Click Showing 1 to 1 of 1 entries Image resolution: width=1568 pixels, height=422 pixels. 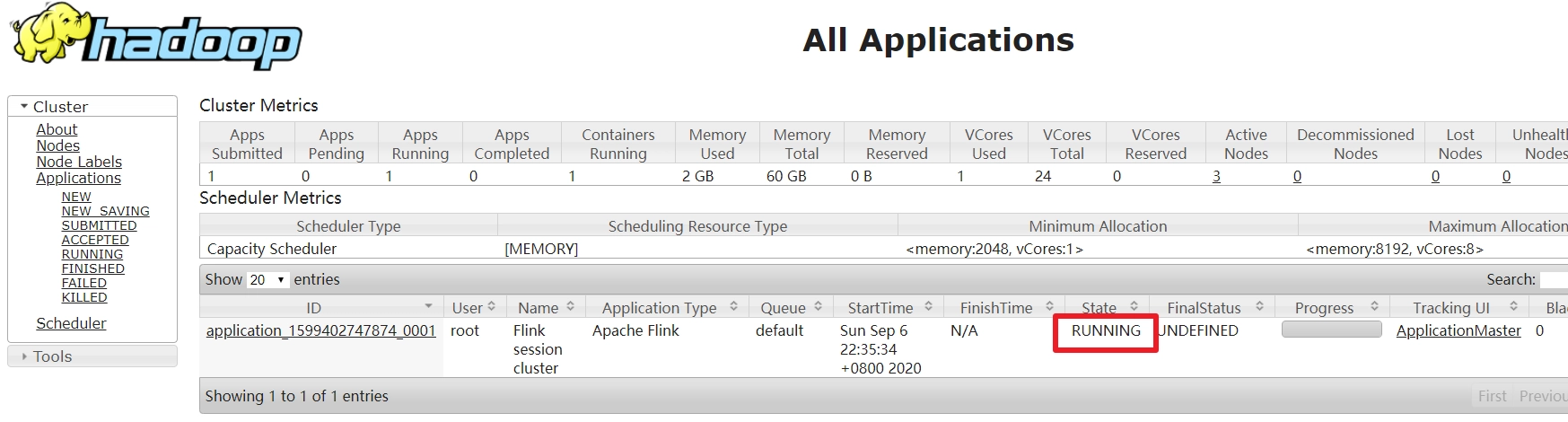[x=297, y=396]
